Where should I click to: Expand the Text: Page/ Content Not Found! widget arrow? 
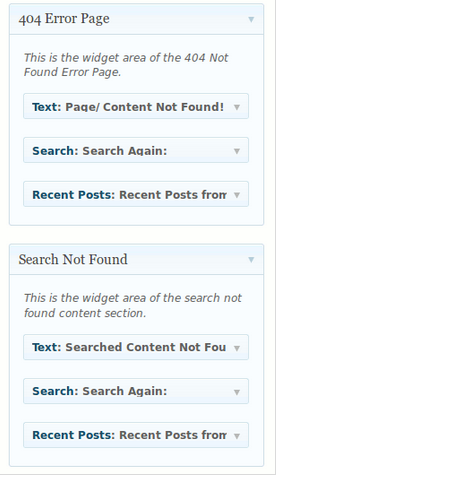(x=237, y=107)
